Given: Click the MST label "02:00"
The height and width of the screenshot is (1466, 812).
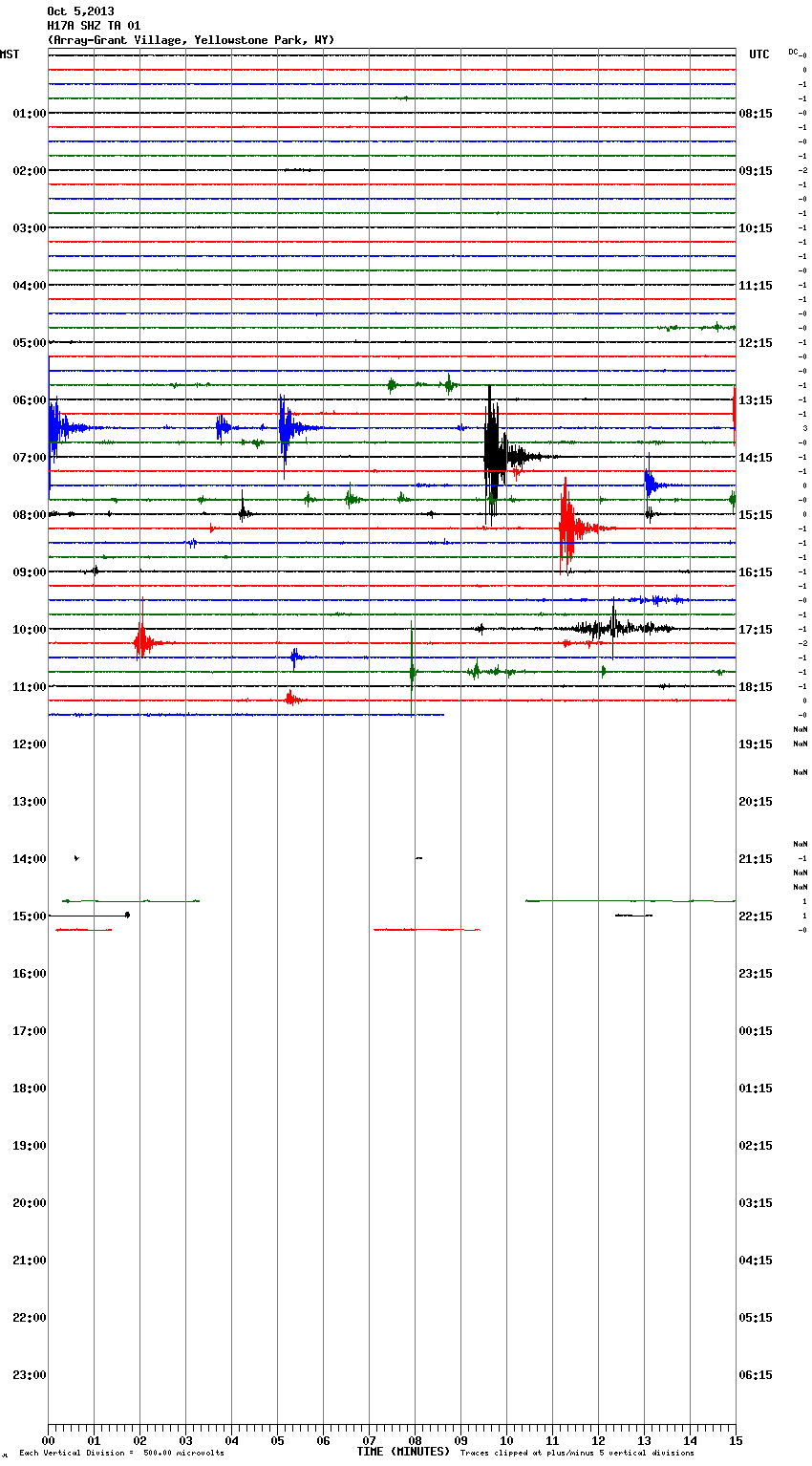Looking at the screenshot, I should [x=30, y=171].
